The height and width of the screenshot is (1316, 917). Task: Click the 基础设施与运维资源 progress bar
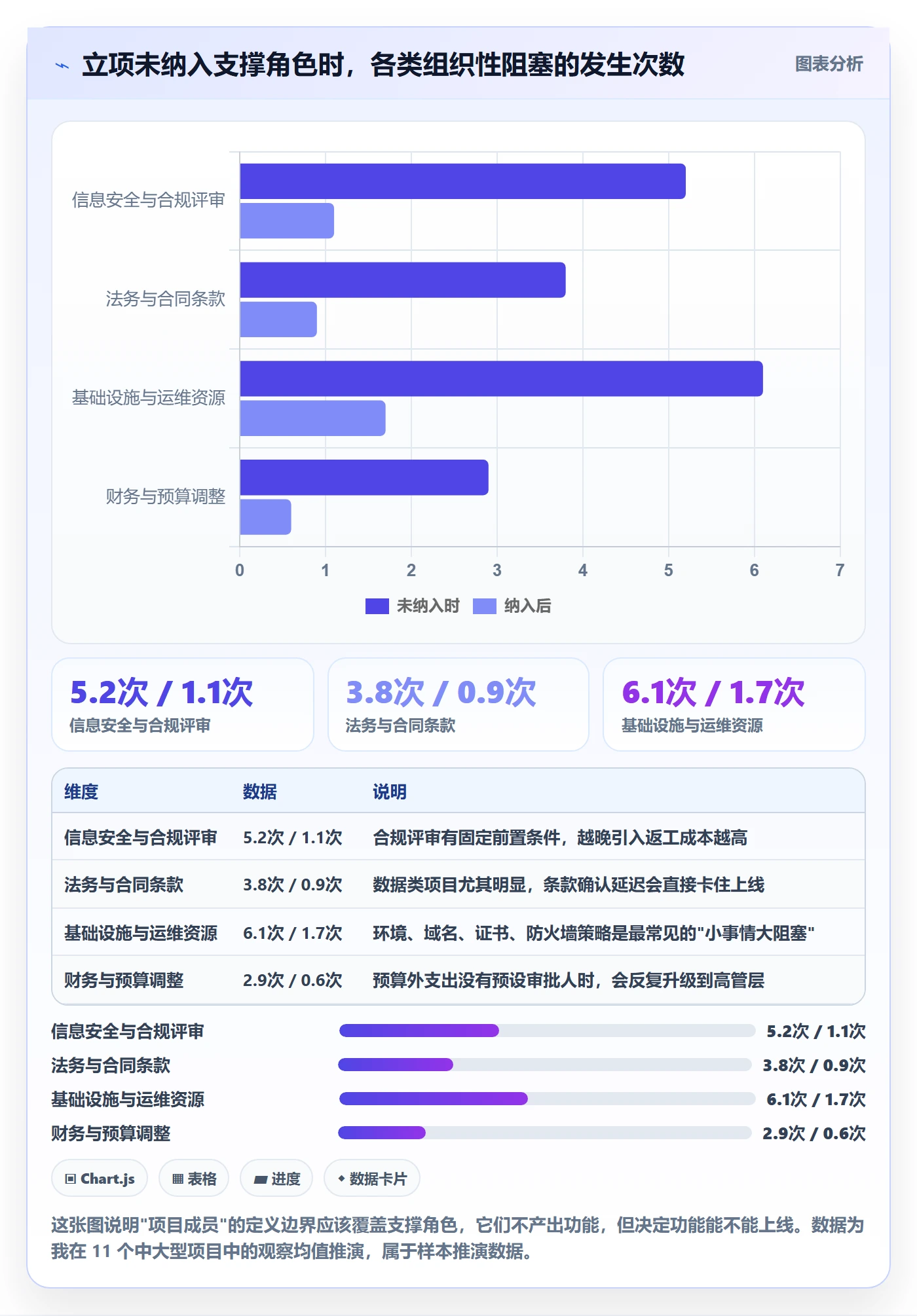548,1099
